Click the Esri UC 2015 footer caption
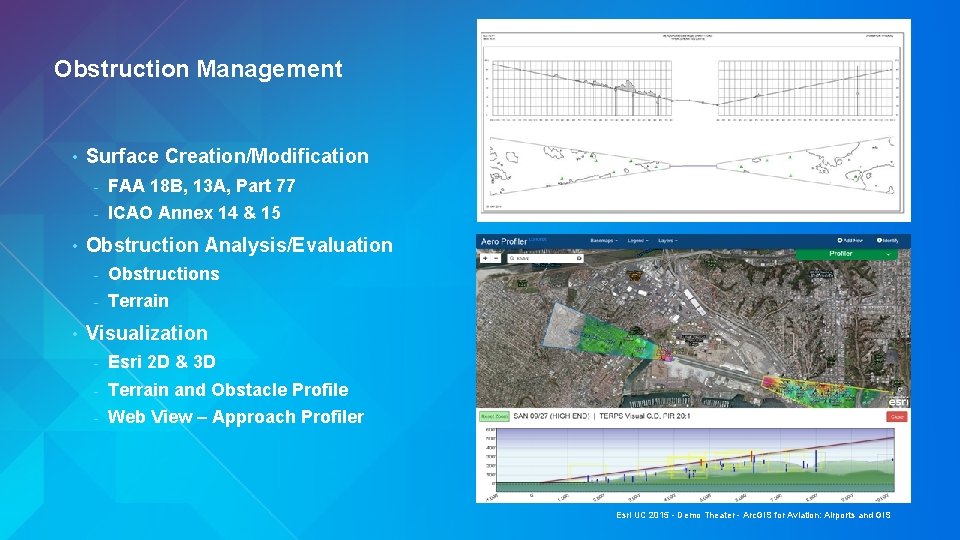Screen dimensions: 960x540 click(x=753, y=515)
